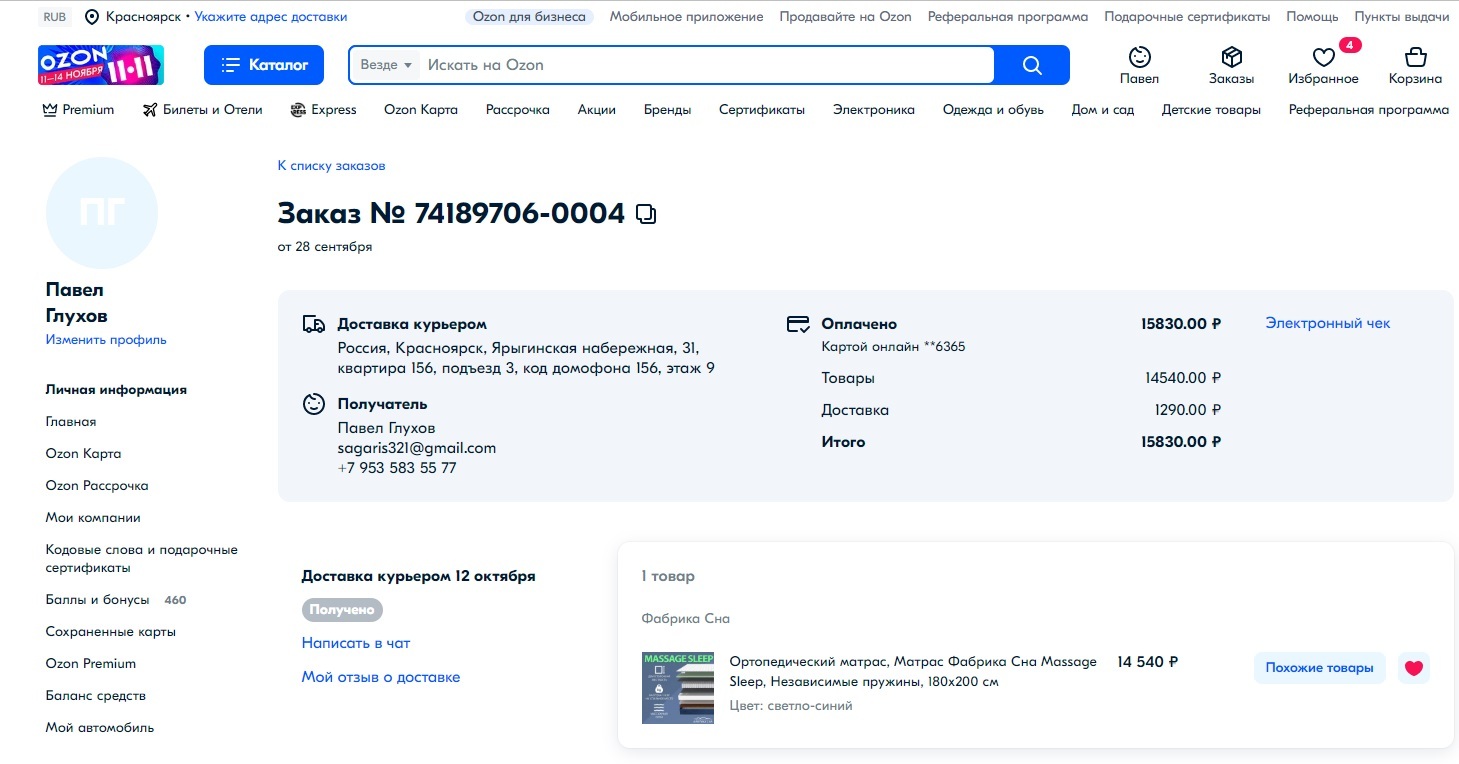Click the Получено status badge
This screenshot has width=1459, height=764.
tap(342, 609)
